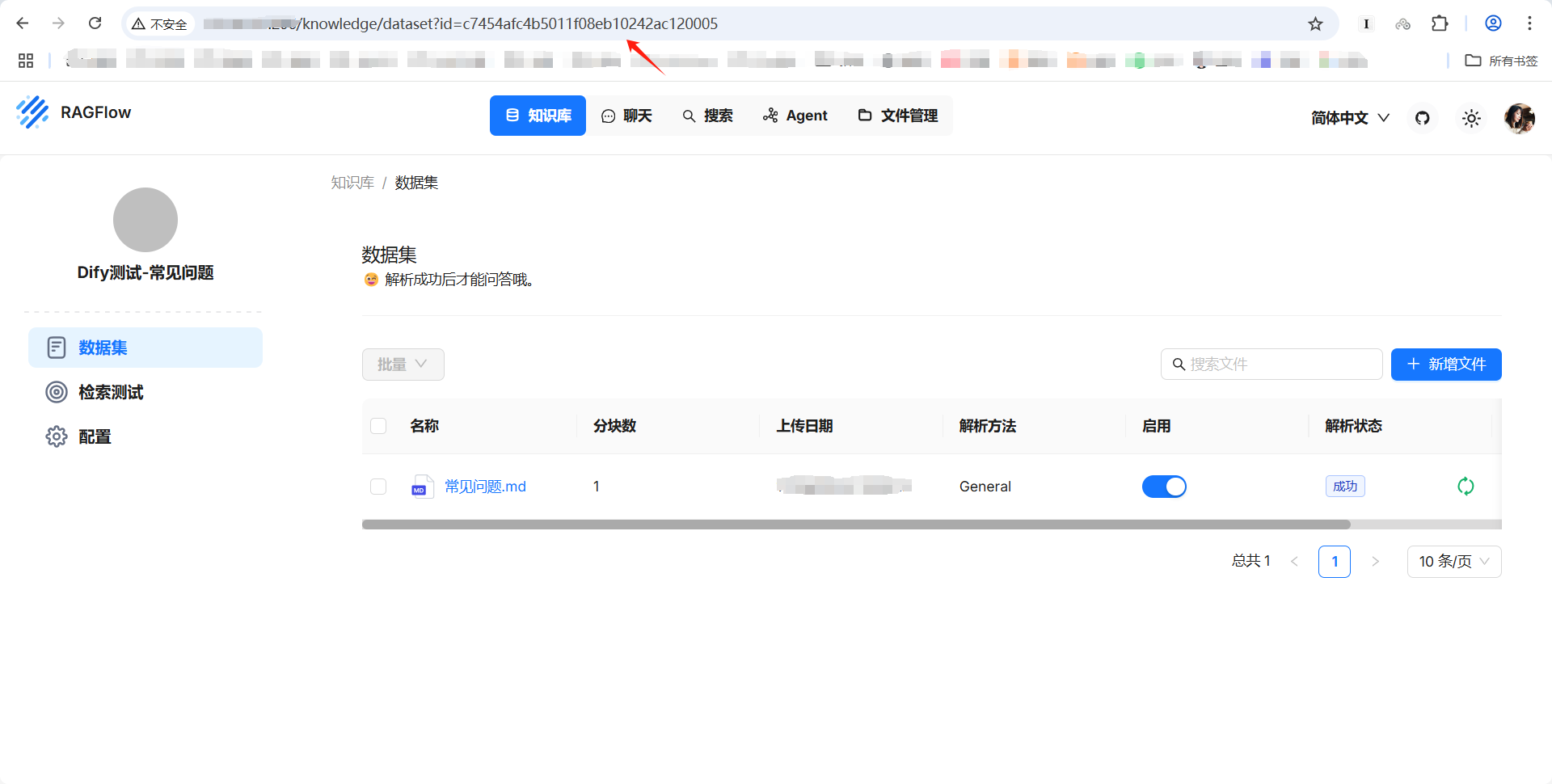Click the browser back arrow

(23, 23)
